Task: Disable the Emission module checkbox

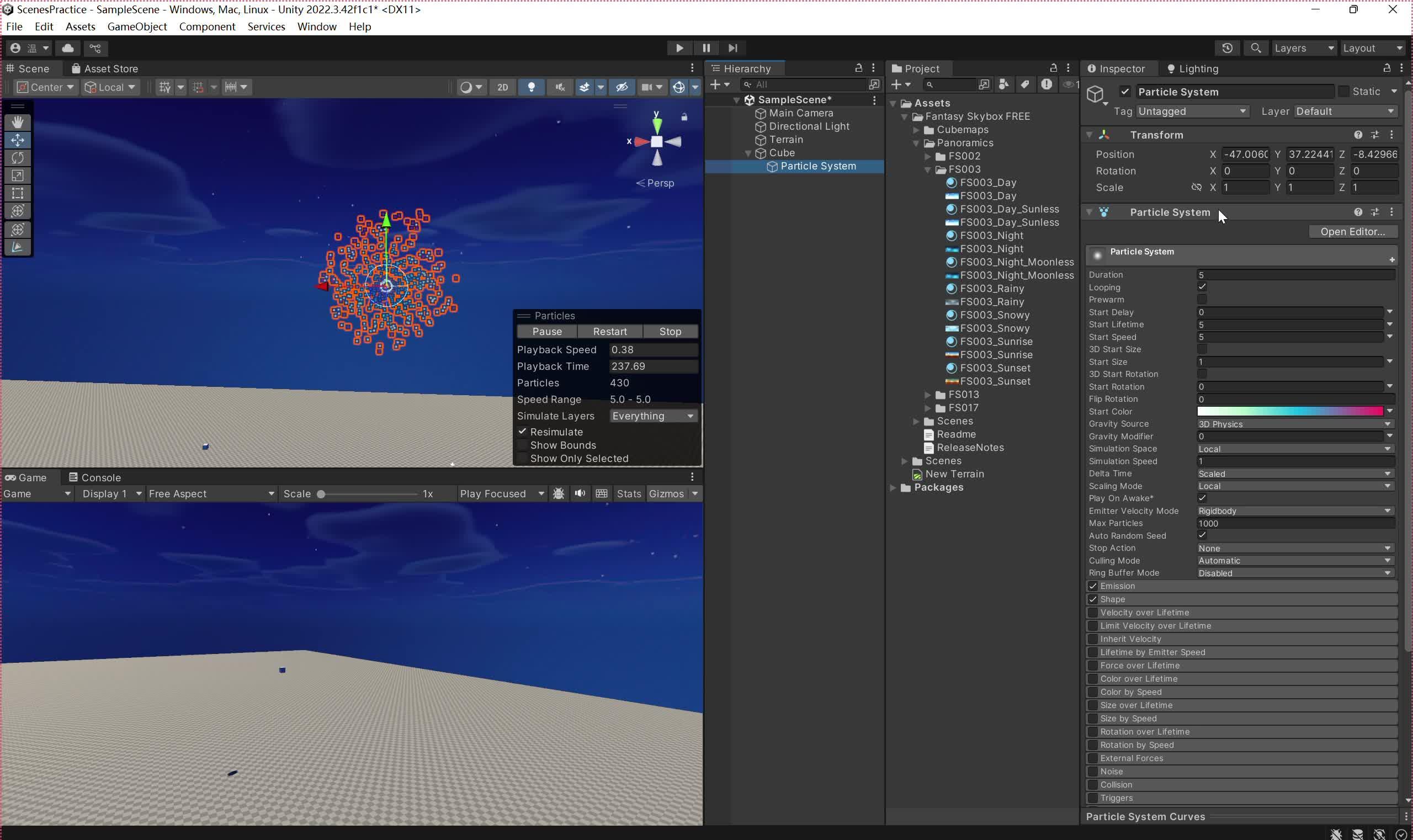Action: (1092, 586)
